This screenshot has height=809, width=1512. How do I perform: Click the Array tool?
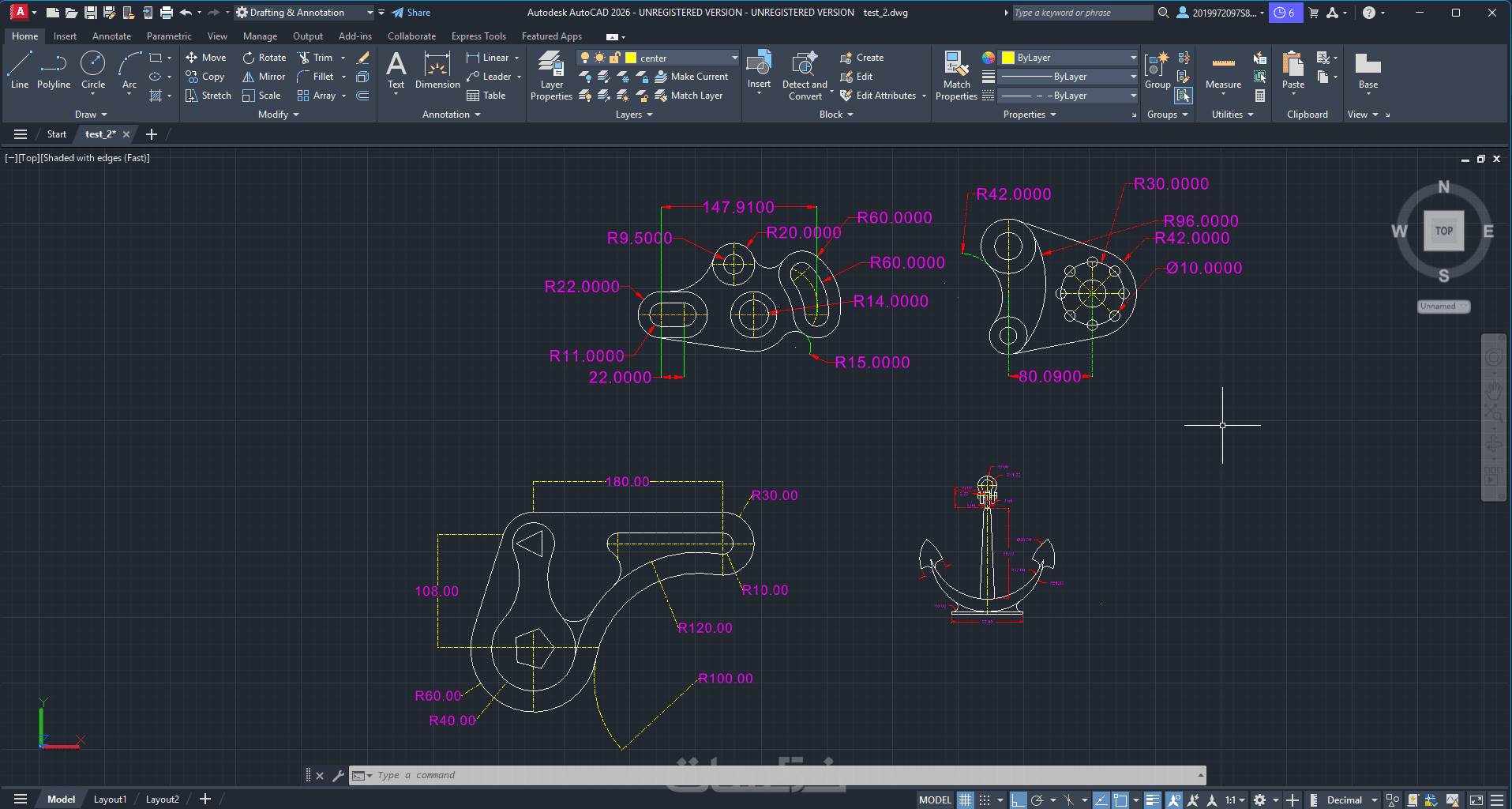point(317,96)
